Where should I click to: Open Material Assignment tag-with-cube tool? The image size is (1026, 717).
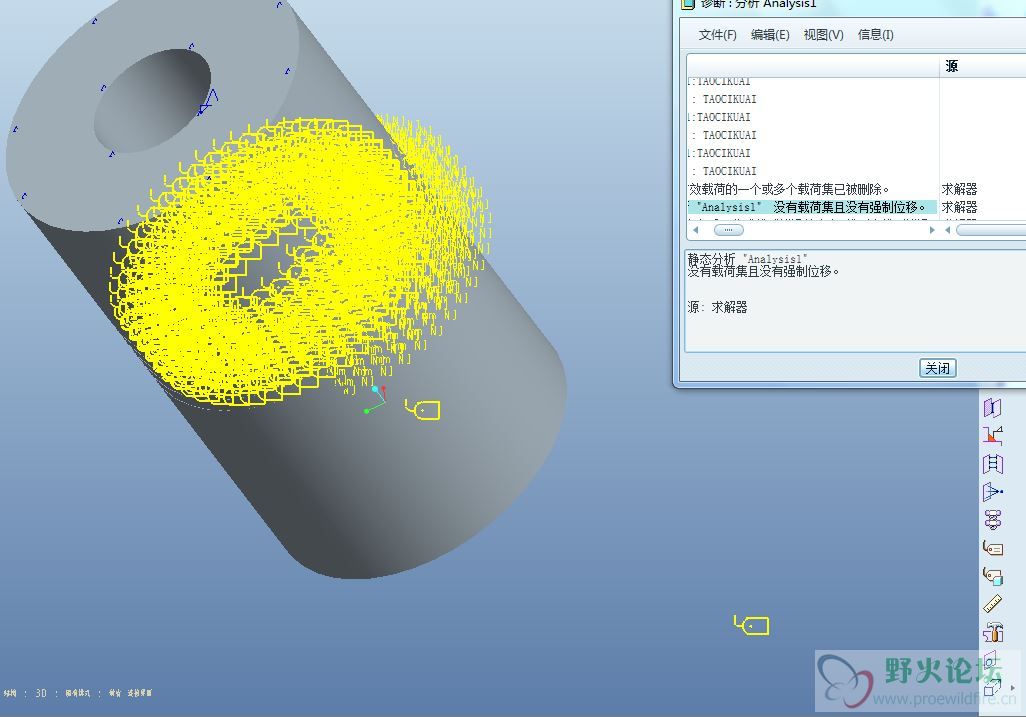coord(993,576)
